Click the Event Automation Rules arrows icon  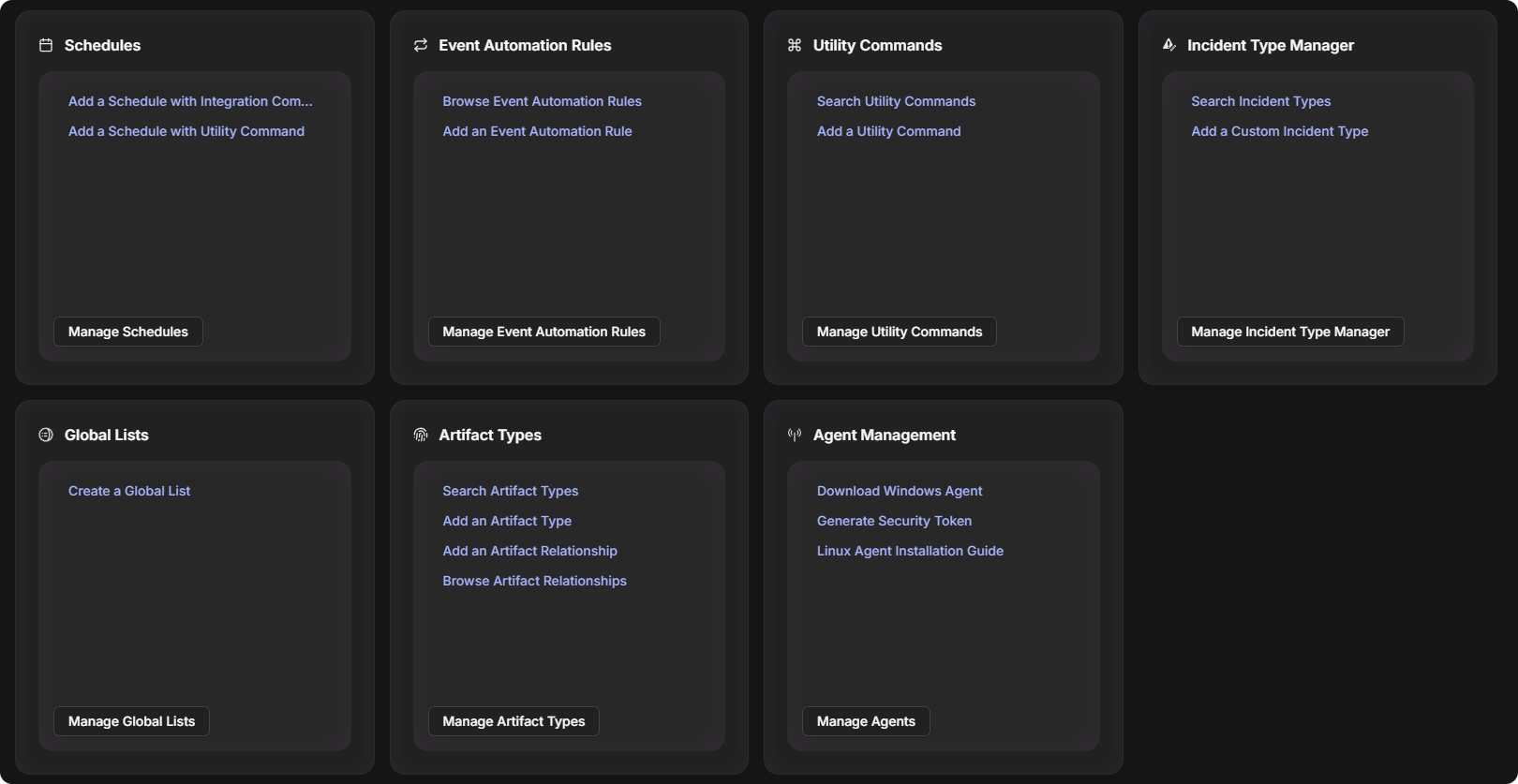click(x=421, y=45)
